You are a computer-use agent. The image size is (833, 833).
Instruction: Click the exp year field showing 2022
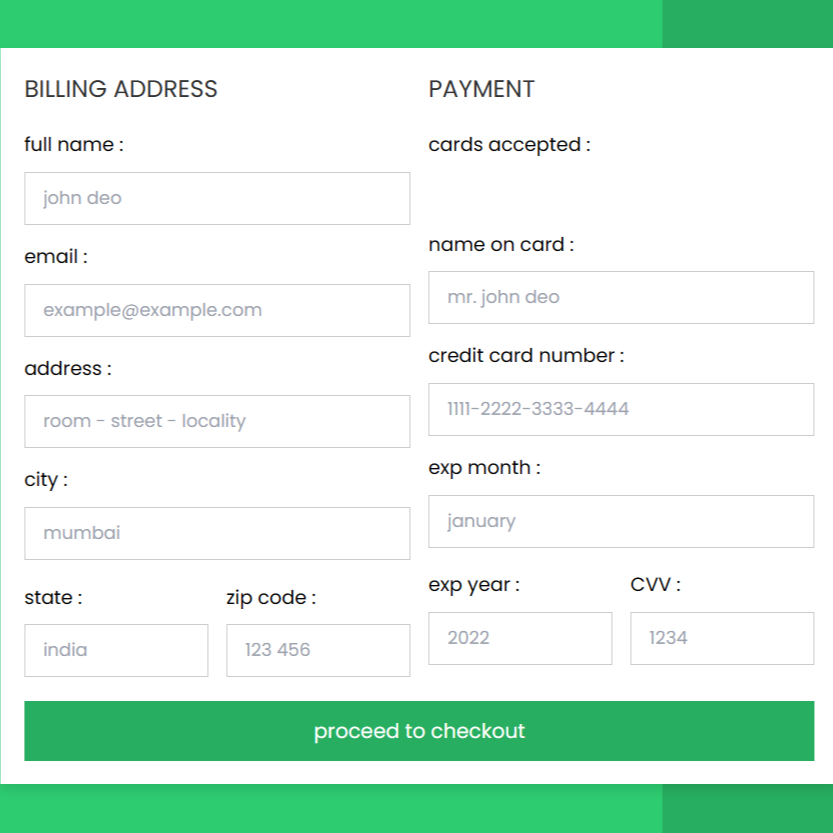coord(520,639)
